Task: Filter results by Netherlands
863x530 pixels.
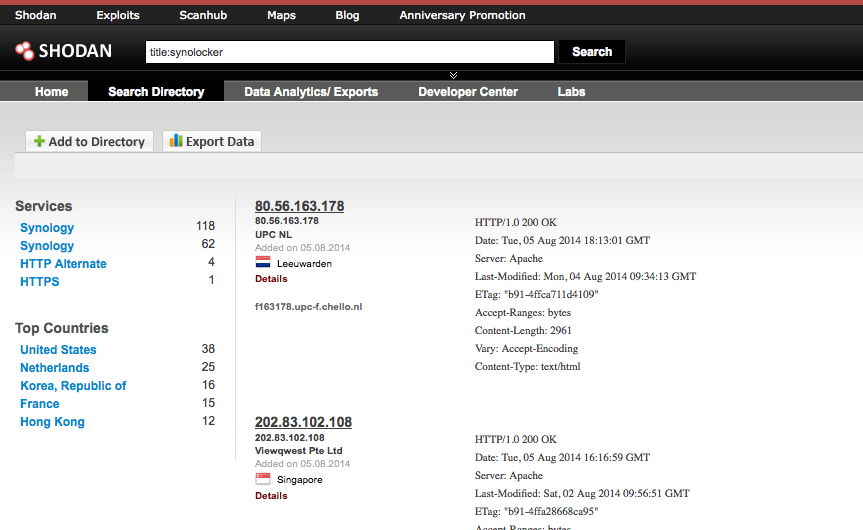Action: click(54, 368)
